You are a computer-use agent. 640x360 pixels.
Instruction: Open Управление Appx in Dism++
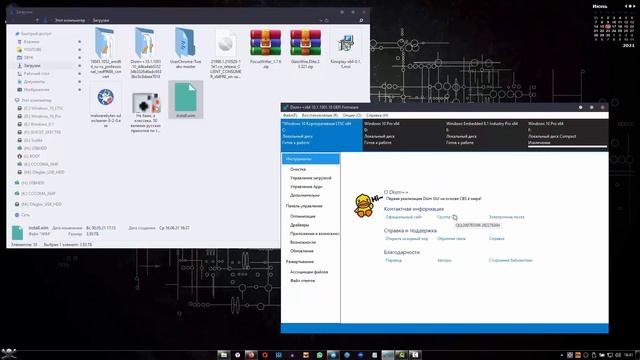(306, 187)
